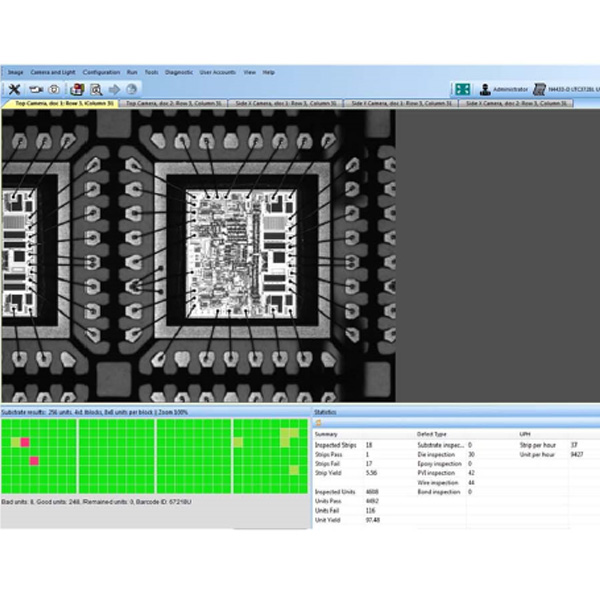Click the small orange icon under Statistics
Viewport: 600px width, 600px height.
318,422
